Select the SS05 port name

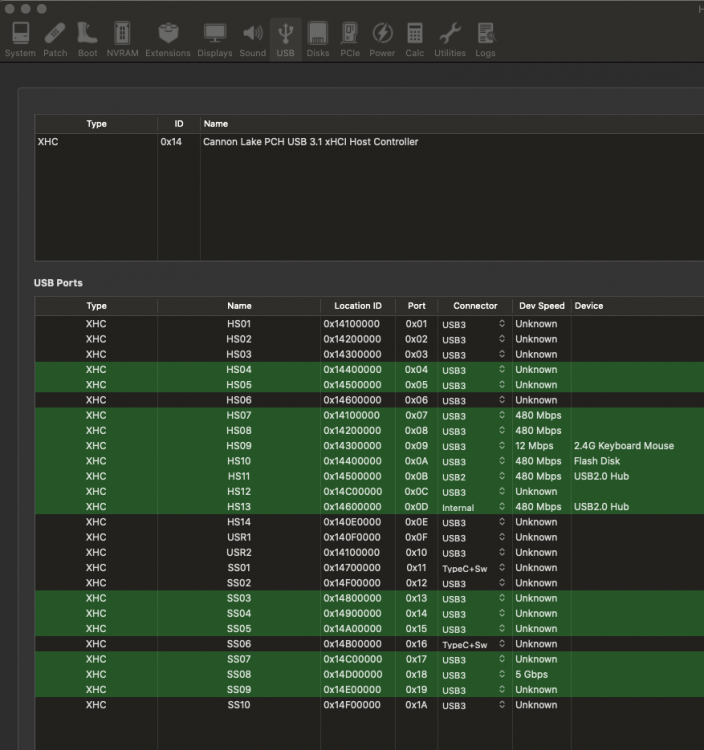pos(239,629)
